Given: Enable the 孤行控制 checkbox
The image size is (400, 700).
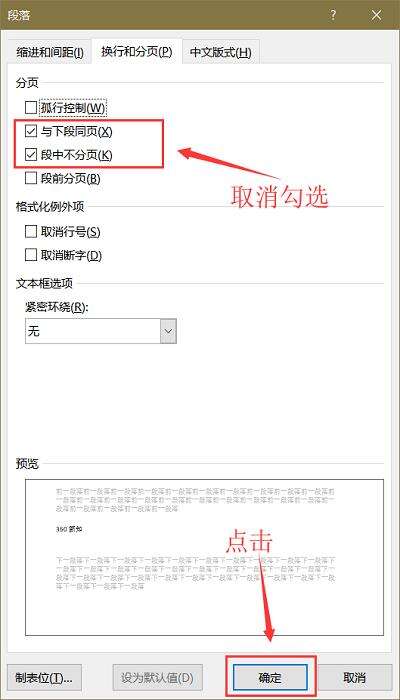Looking at the screenshot, I should point(31,108).
